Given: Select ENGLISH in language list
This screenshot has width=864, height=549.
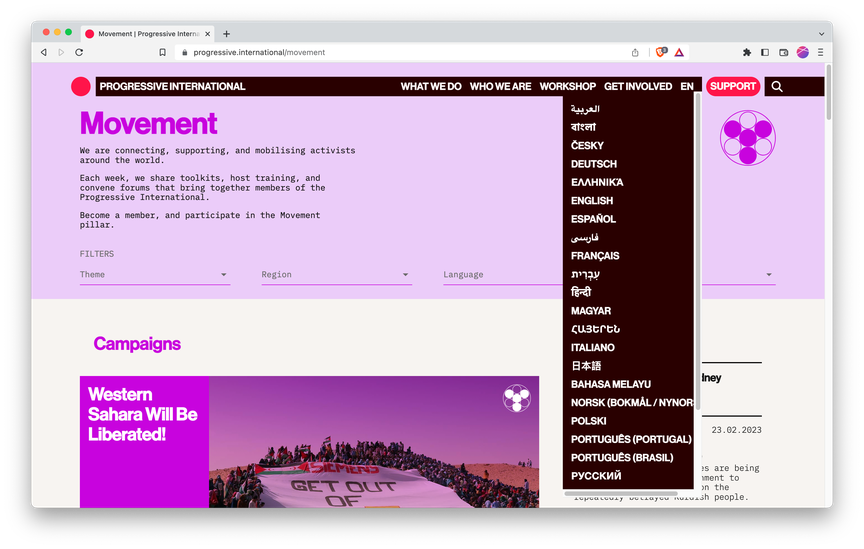Looking at the screenshot, I should pos(592,201).
